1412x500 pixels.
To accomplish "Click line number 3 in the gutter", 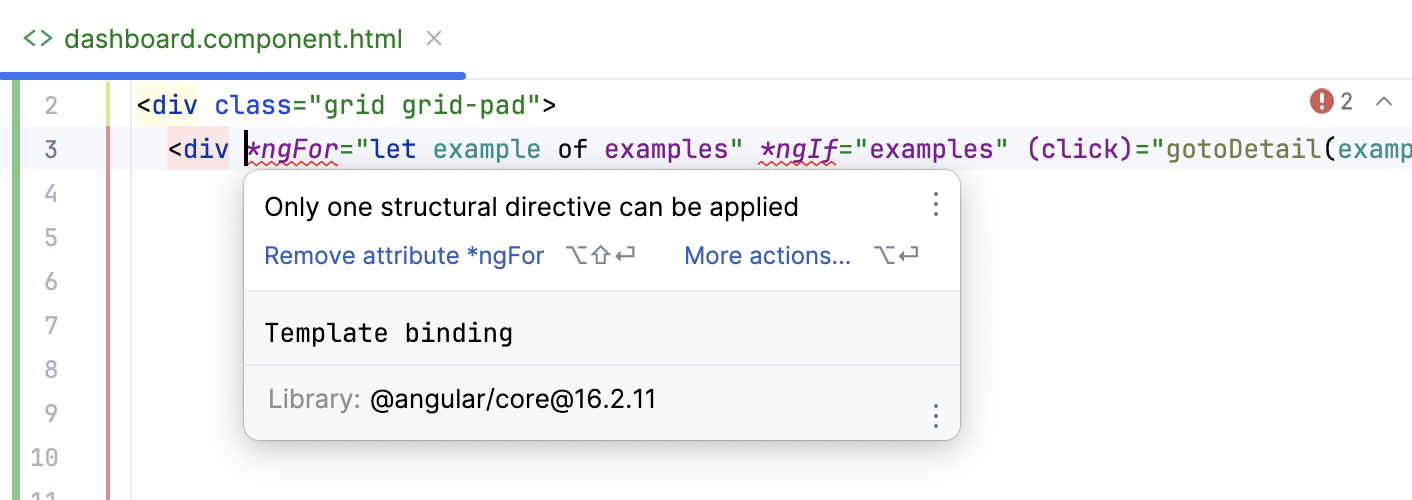I will [x=52, y=149].
